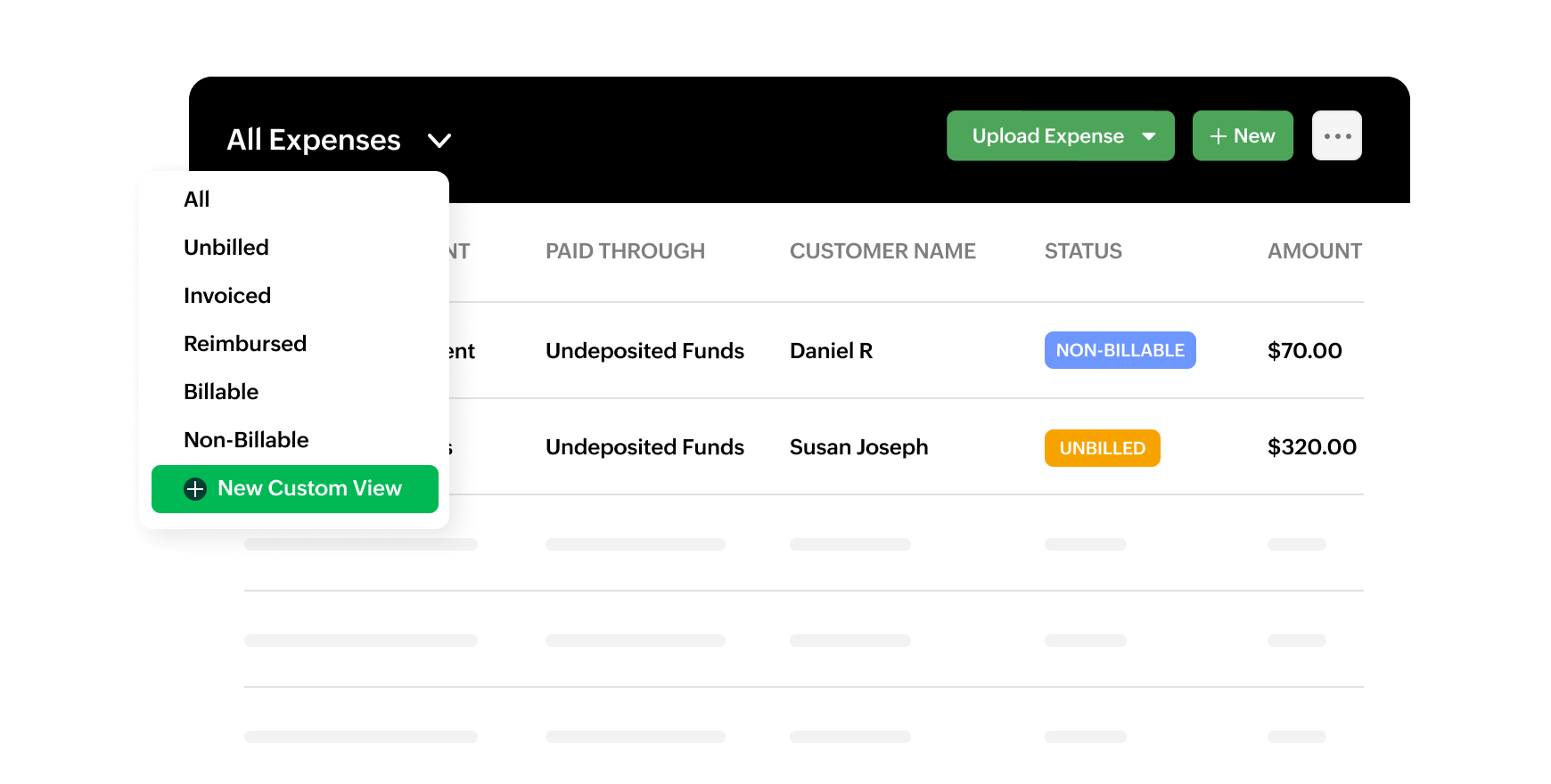Filter expenses by Invoiced
This screenshot has height=784, width=1551.
[227, 296]
